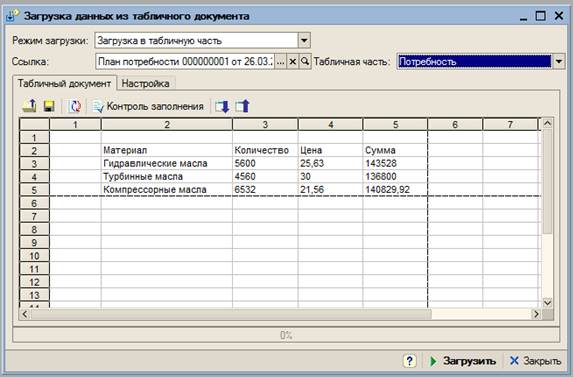Select the Табличный документ tab
573x377 pixels.
(x=64, y=83)
